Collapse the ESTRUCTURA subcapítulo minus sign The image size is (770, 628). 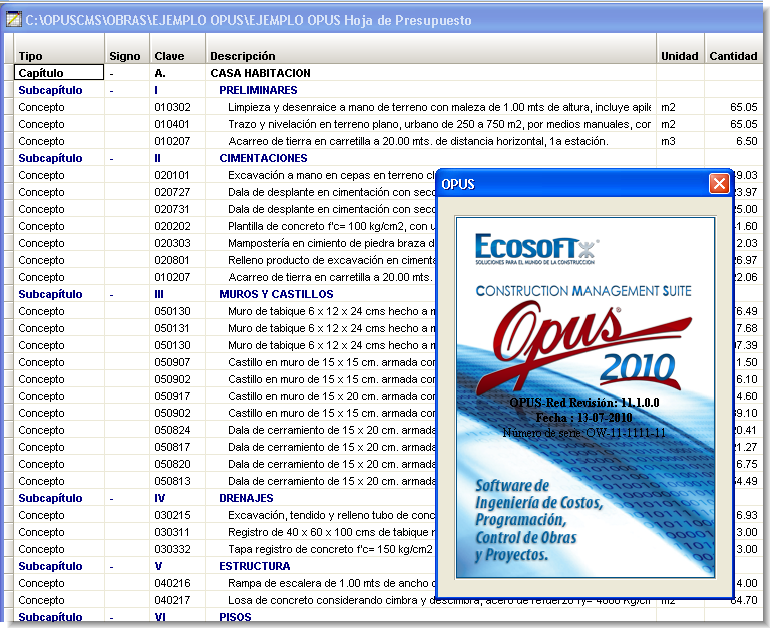coord(111,567)
